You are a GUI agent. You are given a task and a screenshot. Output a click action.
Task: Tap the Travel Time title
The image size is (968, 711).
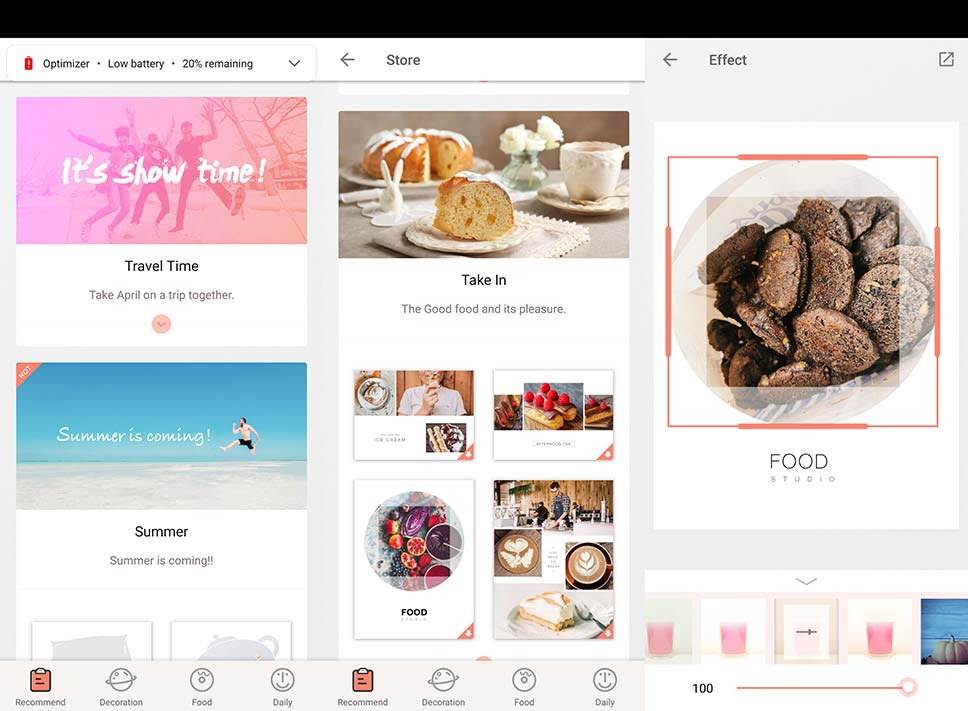coord(162,266)
